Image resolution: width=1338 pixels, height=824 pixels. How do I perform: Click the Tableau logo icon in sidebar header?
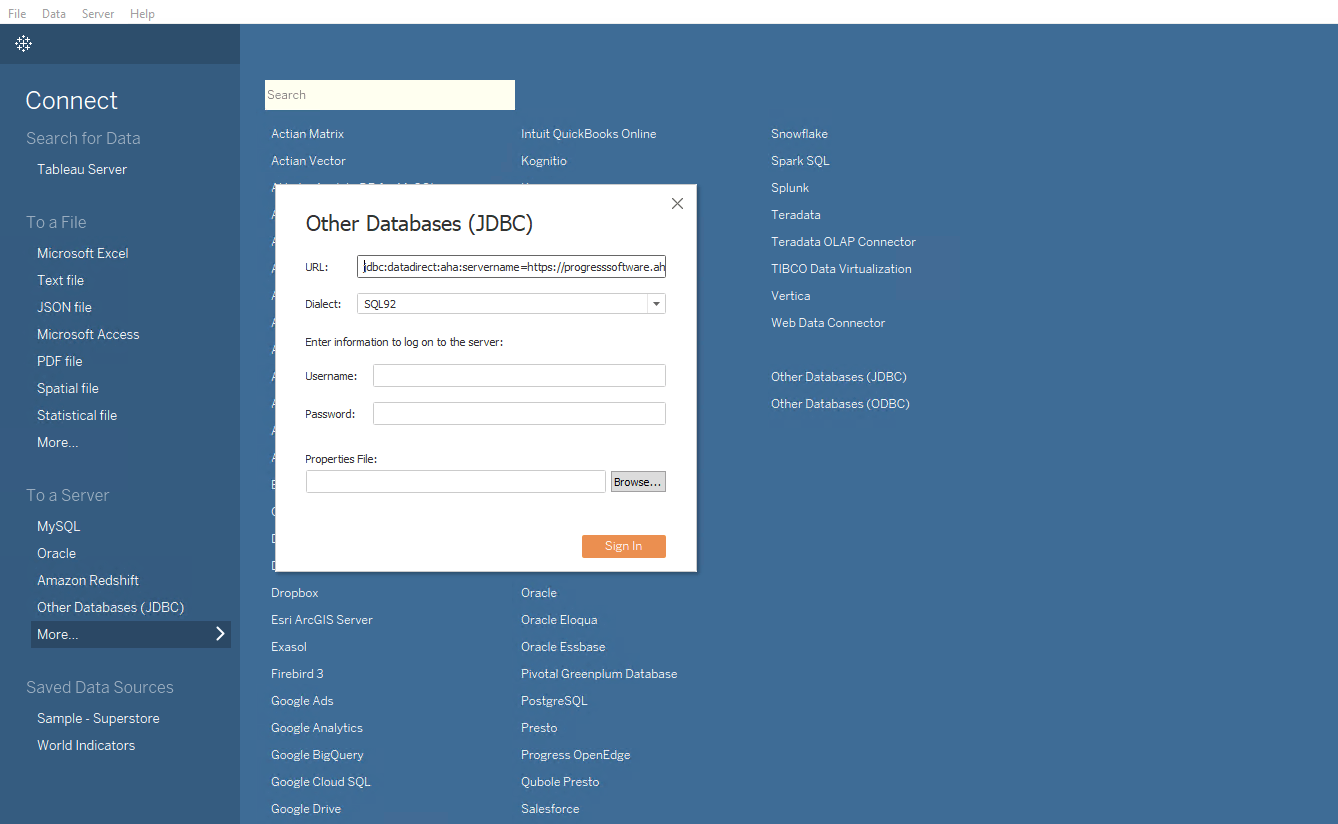point(24,44)
